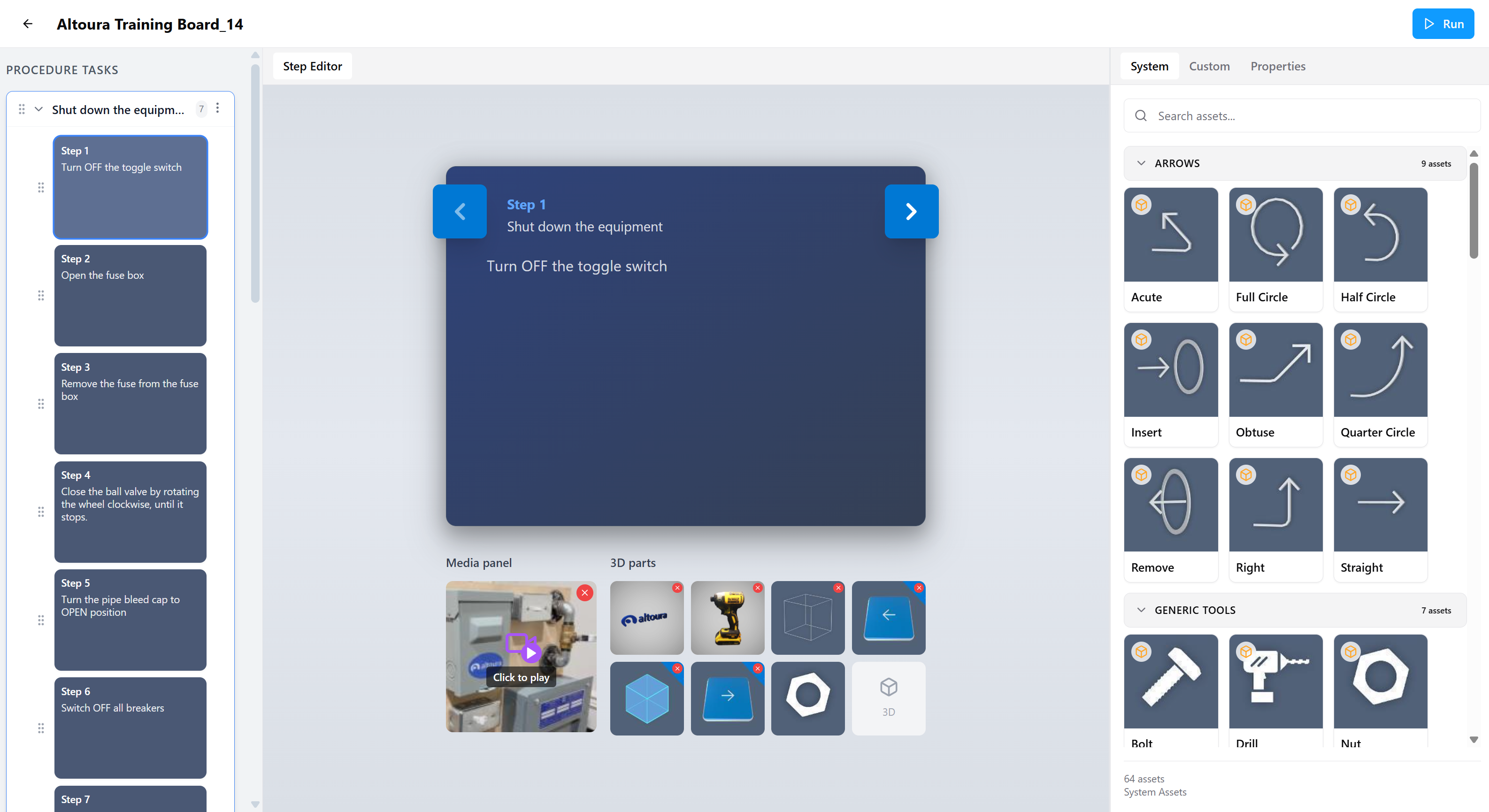Screen dimensions: 1489x812
Task: Remove the blue cube 3D part
Action: tap(677, 668)
